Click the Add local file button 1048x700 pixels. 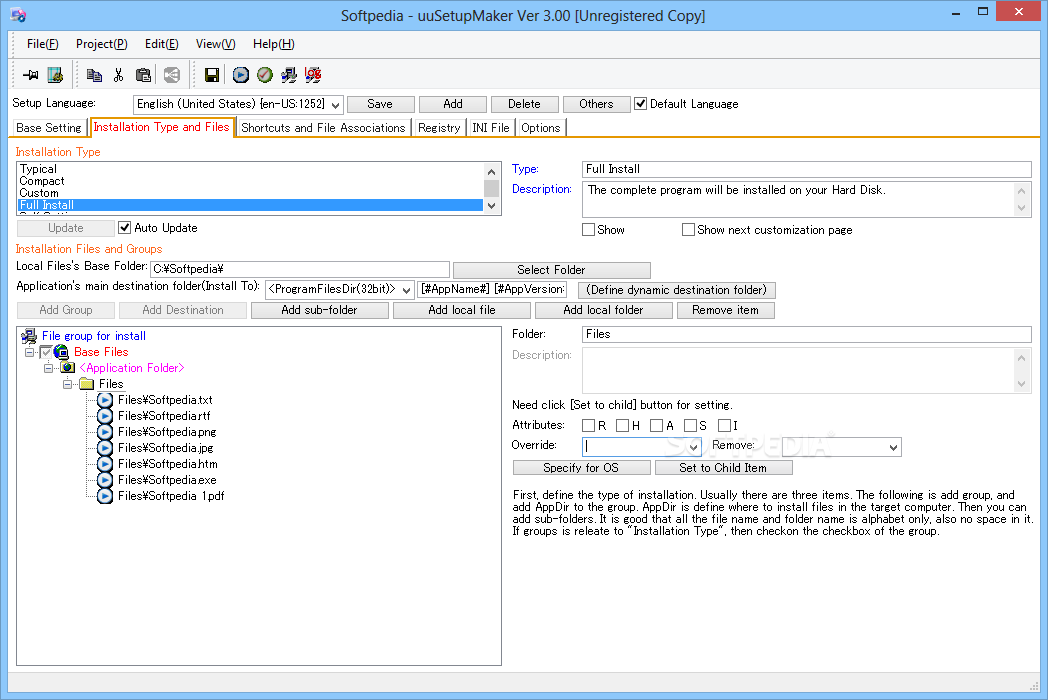[462, 310]
